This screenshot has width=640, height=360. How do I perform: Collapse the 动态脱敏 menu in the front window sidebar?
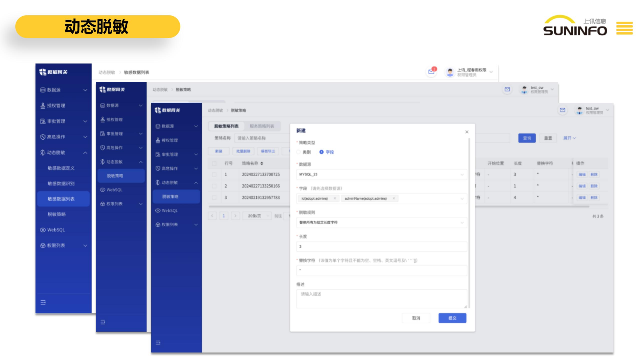coord(196,182)
